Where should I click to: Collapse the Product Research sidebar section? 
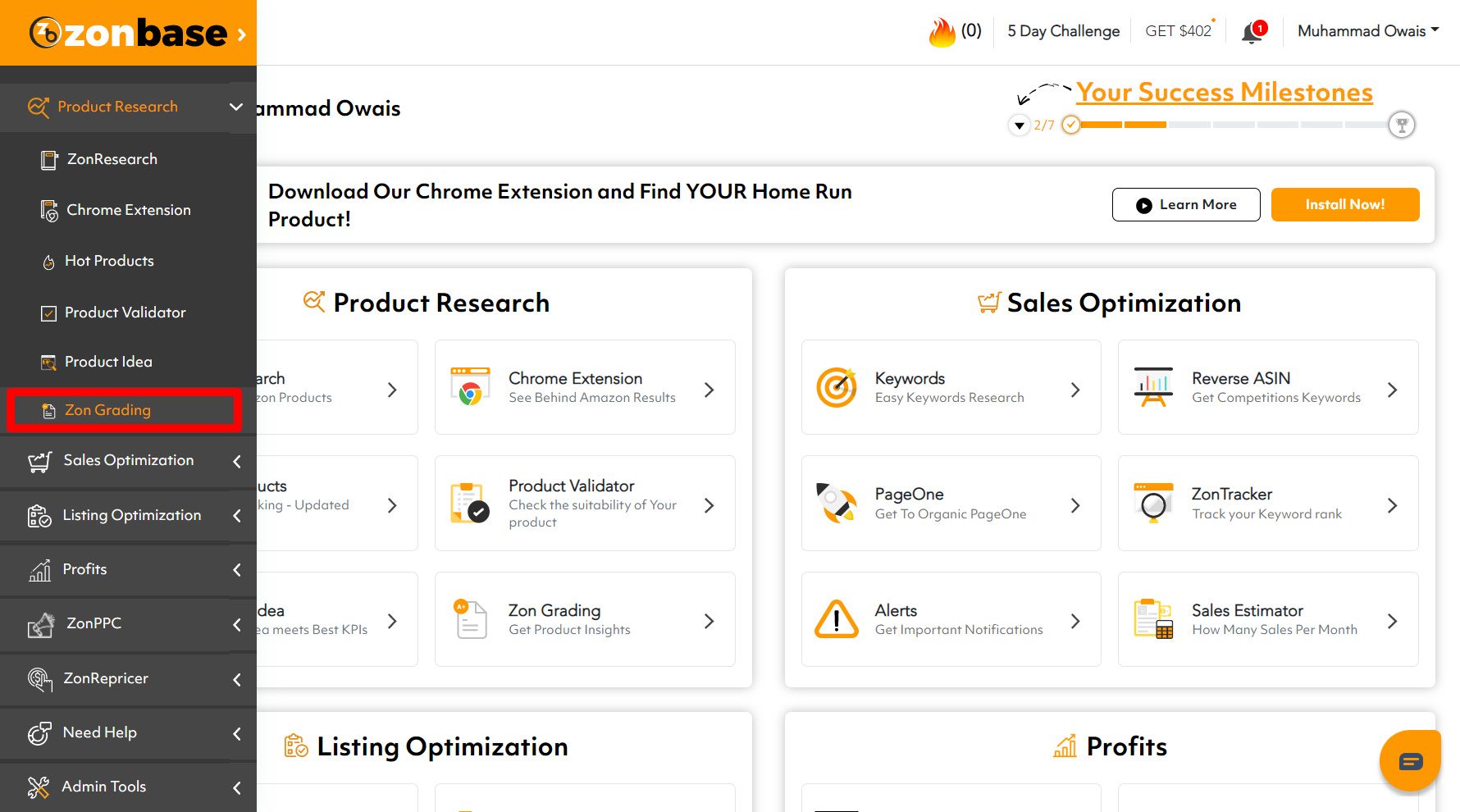pos(236,107)
